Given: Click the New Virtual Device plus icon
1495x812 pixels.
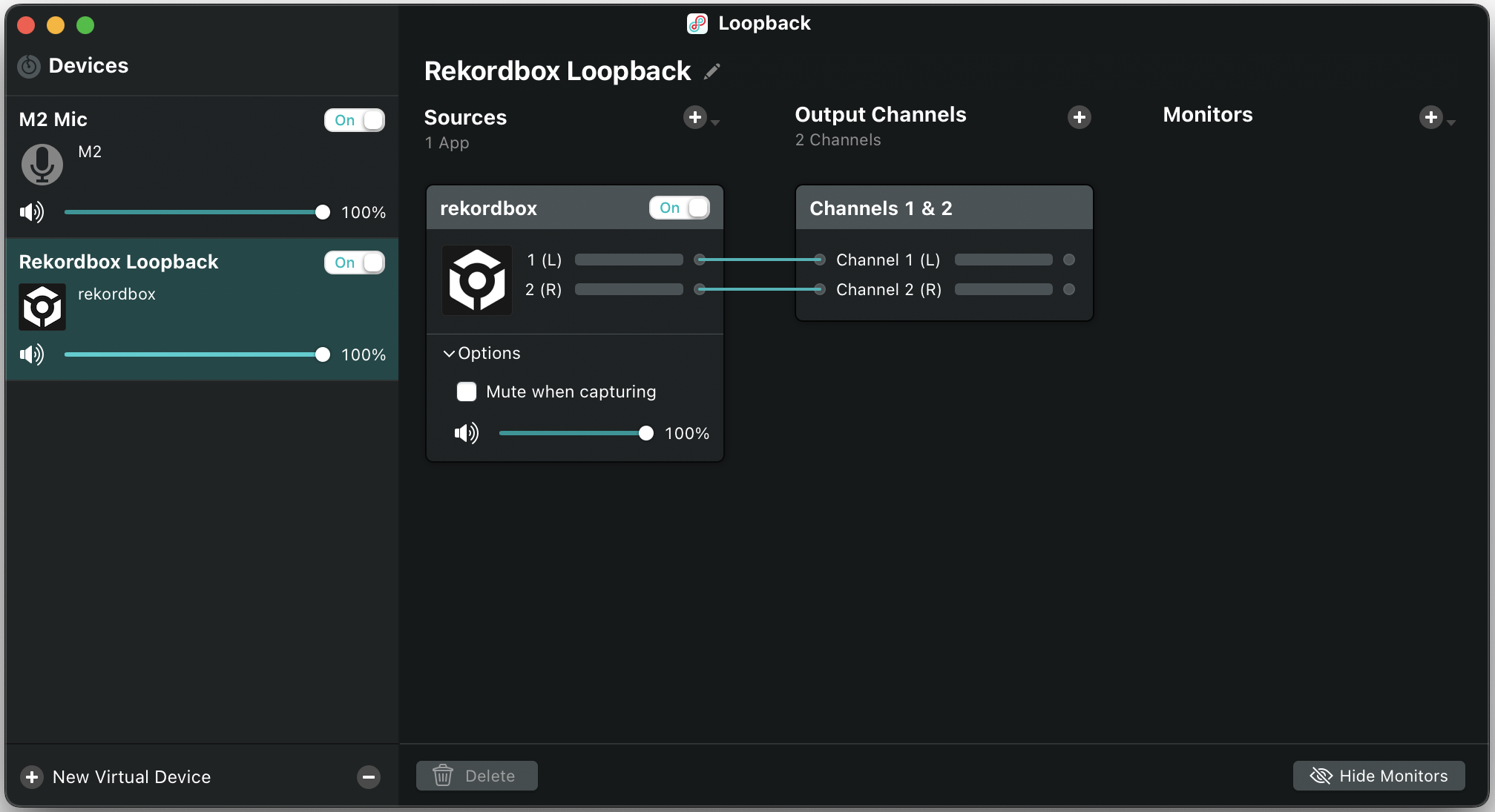Looking at the screenshot, I should coord(32,776).
